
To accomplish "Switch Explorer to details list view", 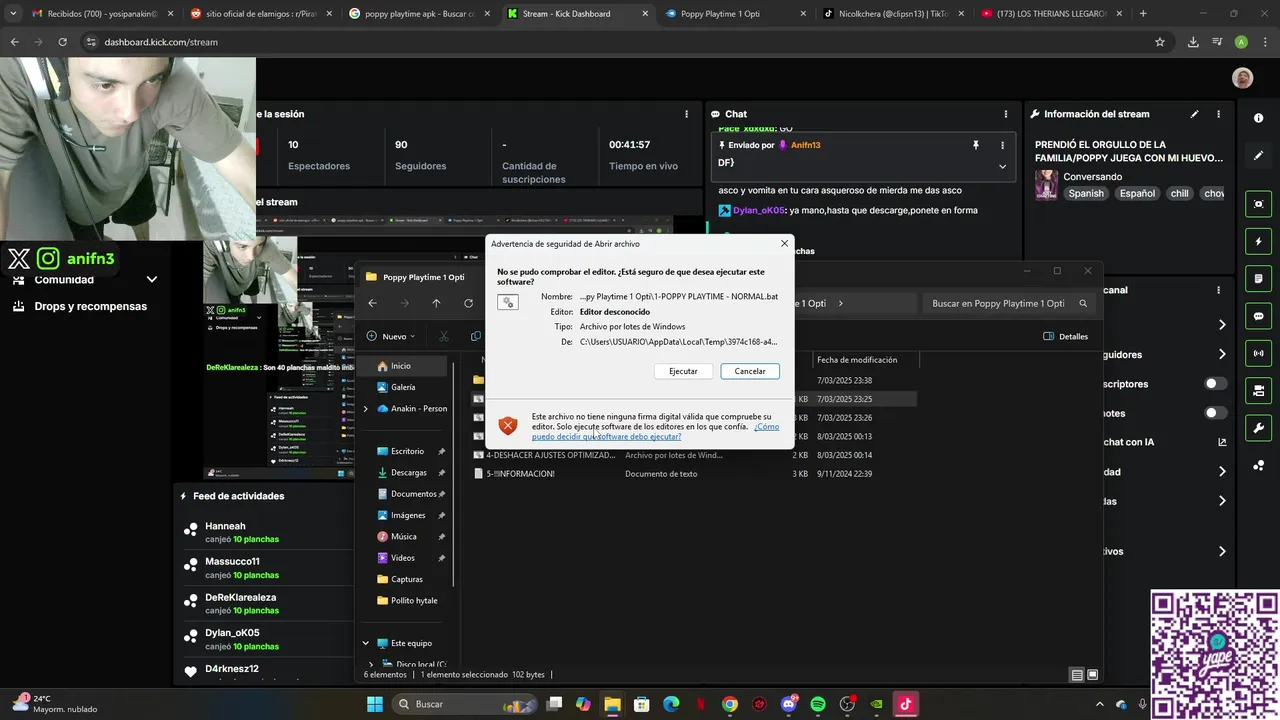I will point(1077,675).
